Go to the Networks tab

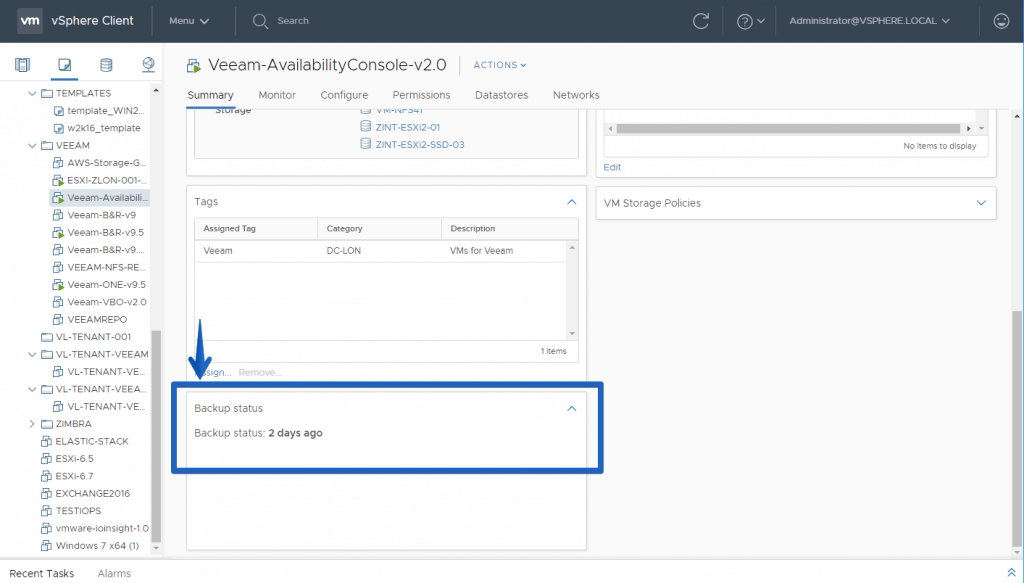[x=576, y=95]
